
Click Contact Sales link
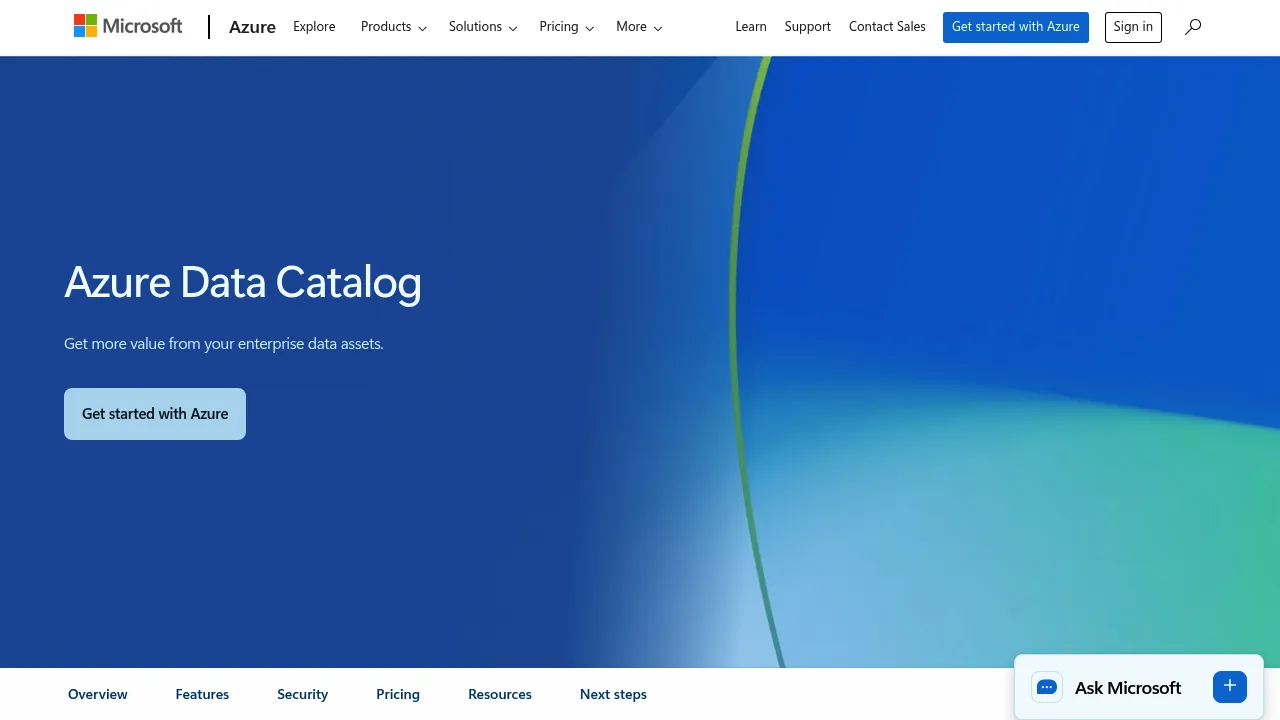click(887, 27)
